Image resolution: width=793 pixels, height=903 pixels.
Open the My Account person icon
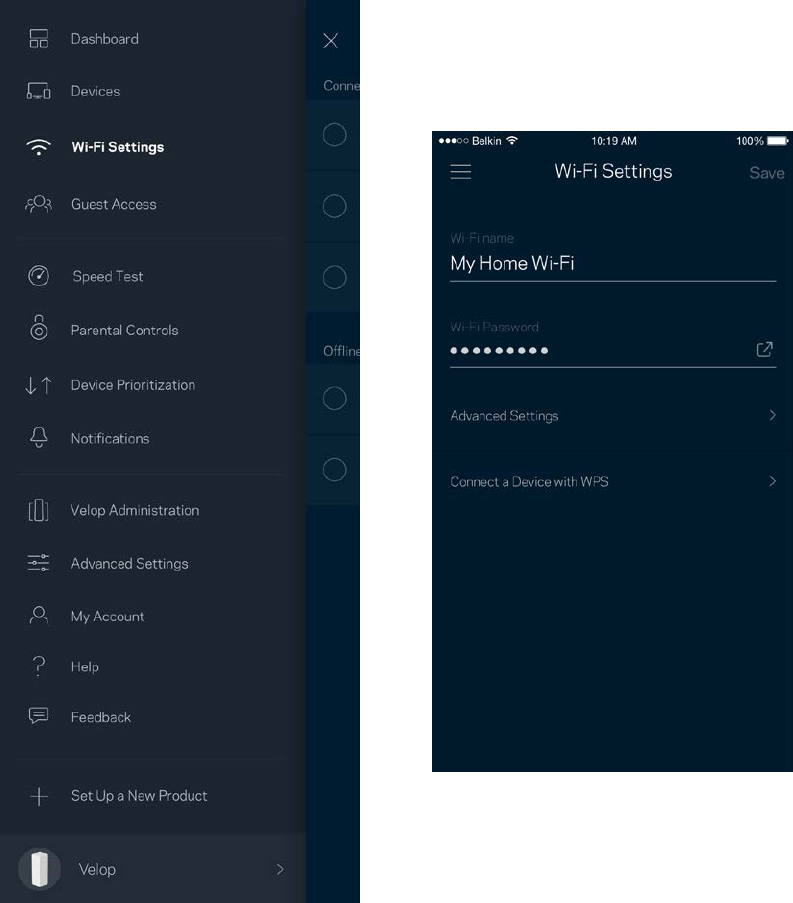pos(39,615)
